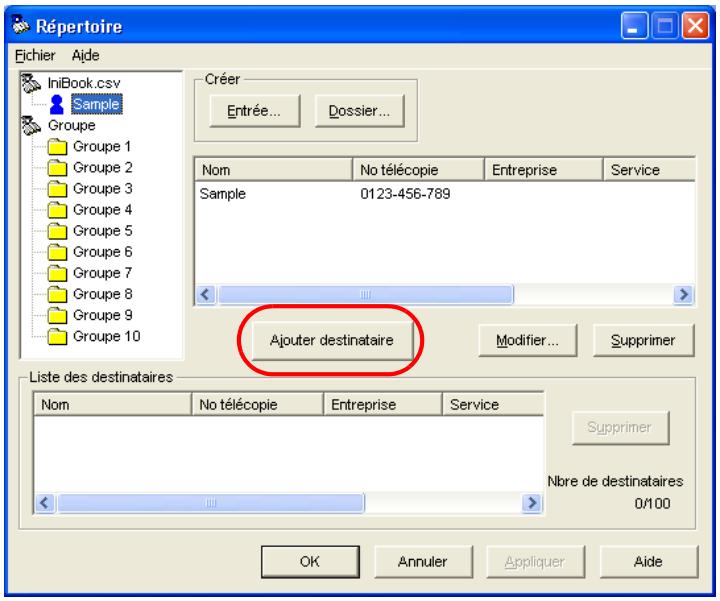Click recipients list left scroll arrow

(x=45, y=503)
